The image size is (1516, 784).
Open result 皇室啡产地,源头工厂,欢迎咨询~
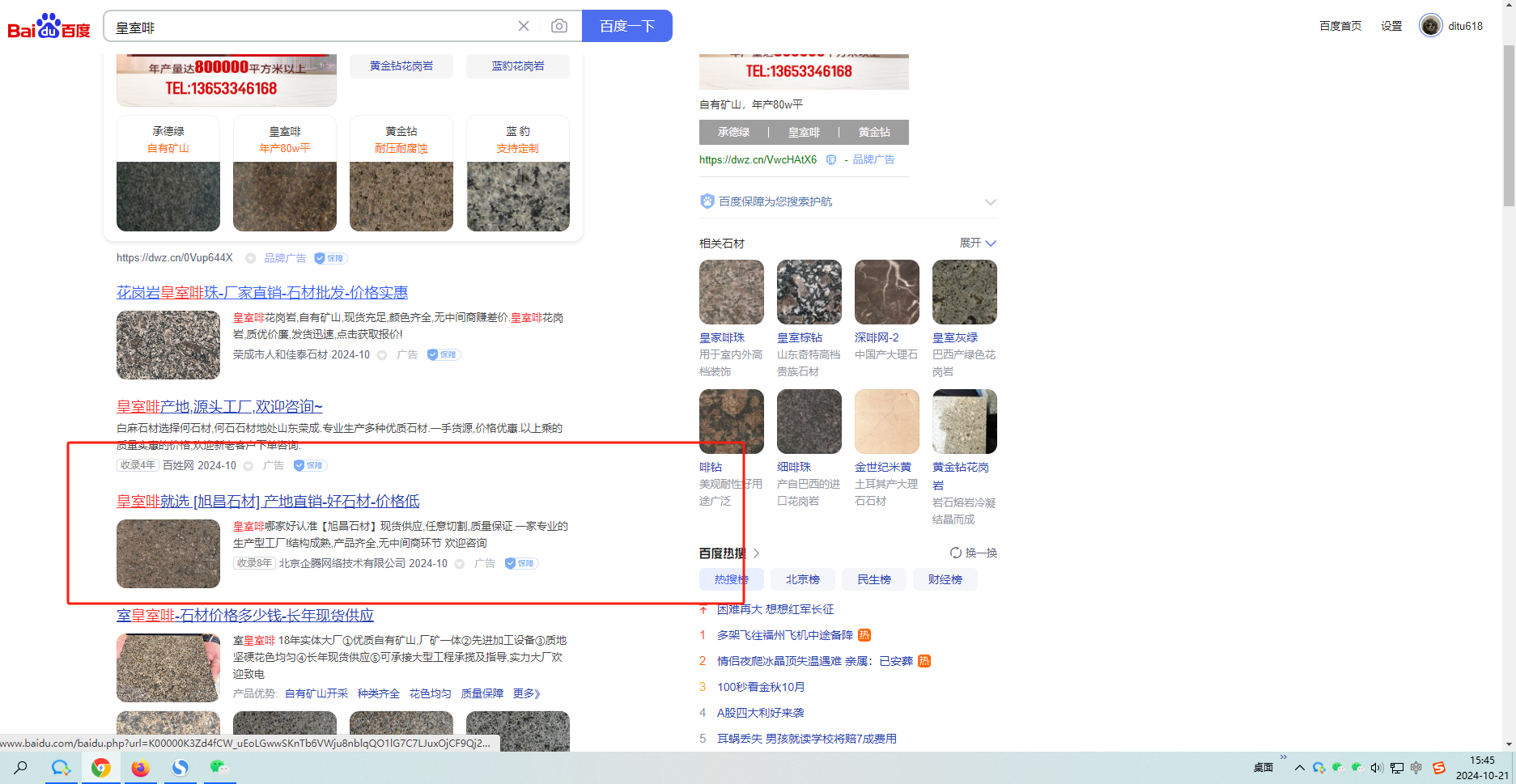pyautogui.click(x=219, y=406)
